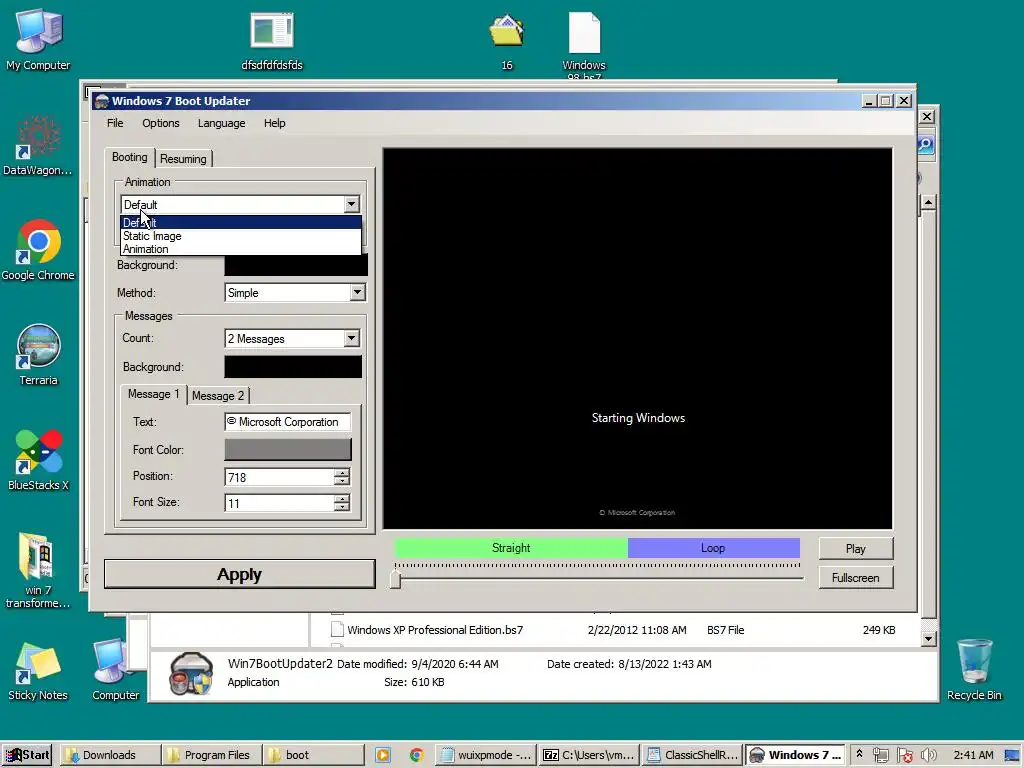Select the Windows XP Professional Edition.bs7 file
The width and height of the screenshot is (1024, 768).
[435, 630]
